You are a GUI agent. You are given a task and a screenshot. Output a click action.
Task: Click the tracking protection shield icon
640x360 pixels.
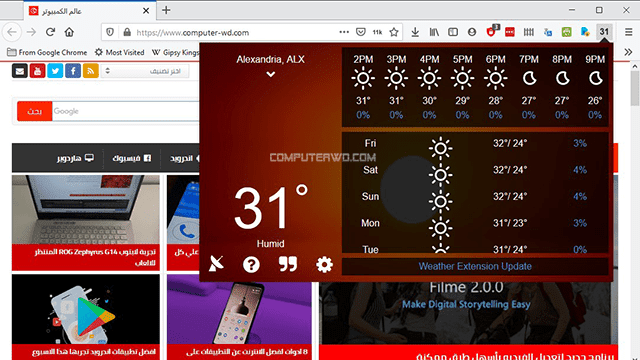[110, 32]
